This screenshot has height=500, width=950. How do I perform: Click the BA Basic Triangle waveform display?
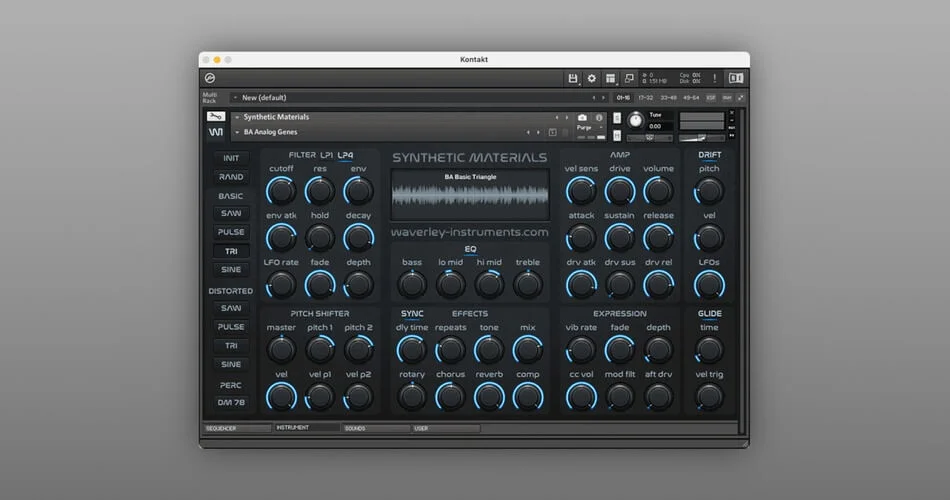point(470,195)
